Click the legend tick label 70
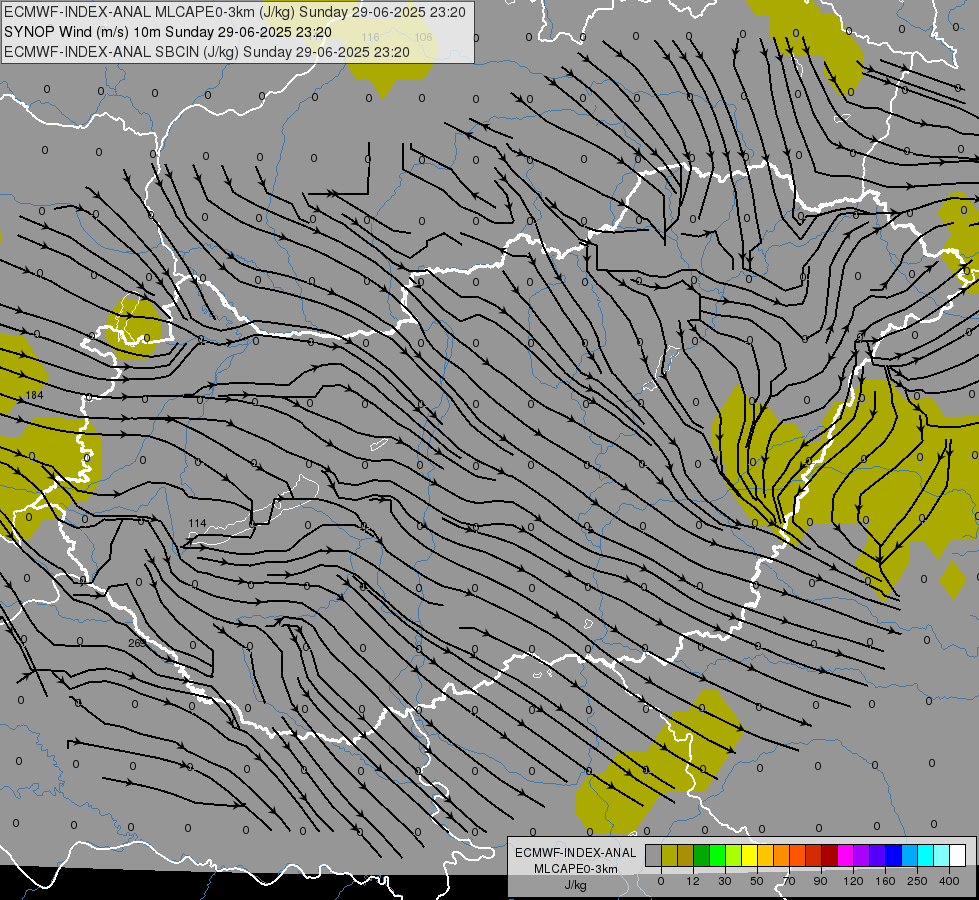The height and width of the screenshot is (900, 979). tap(789, 881)
